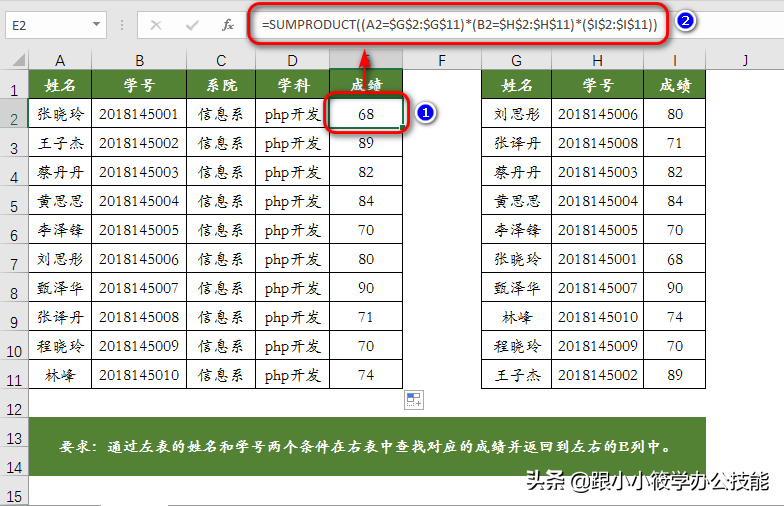784x506 pixels.
Task: Click cell B3 with 2018145002
Action: tap(139, 143)
